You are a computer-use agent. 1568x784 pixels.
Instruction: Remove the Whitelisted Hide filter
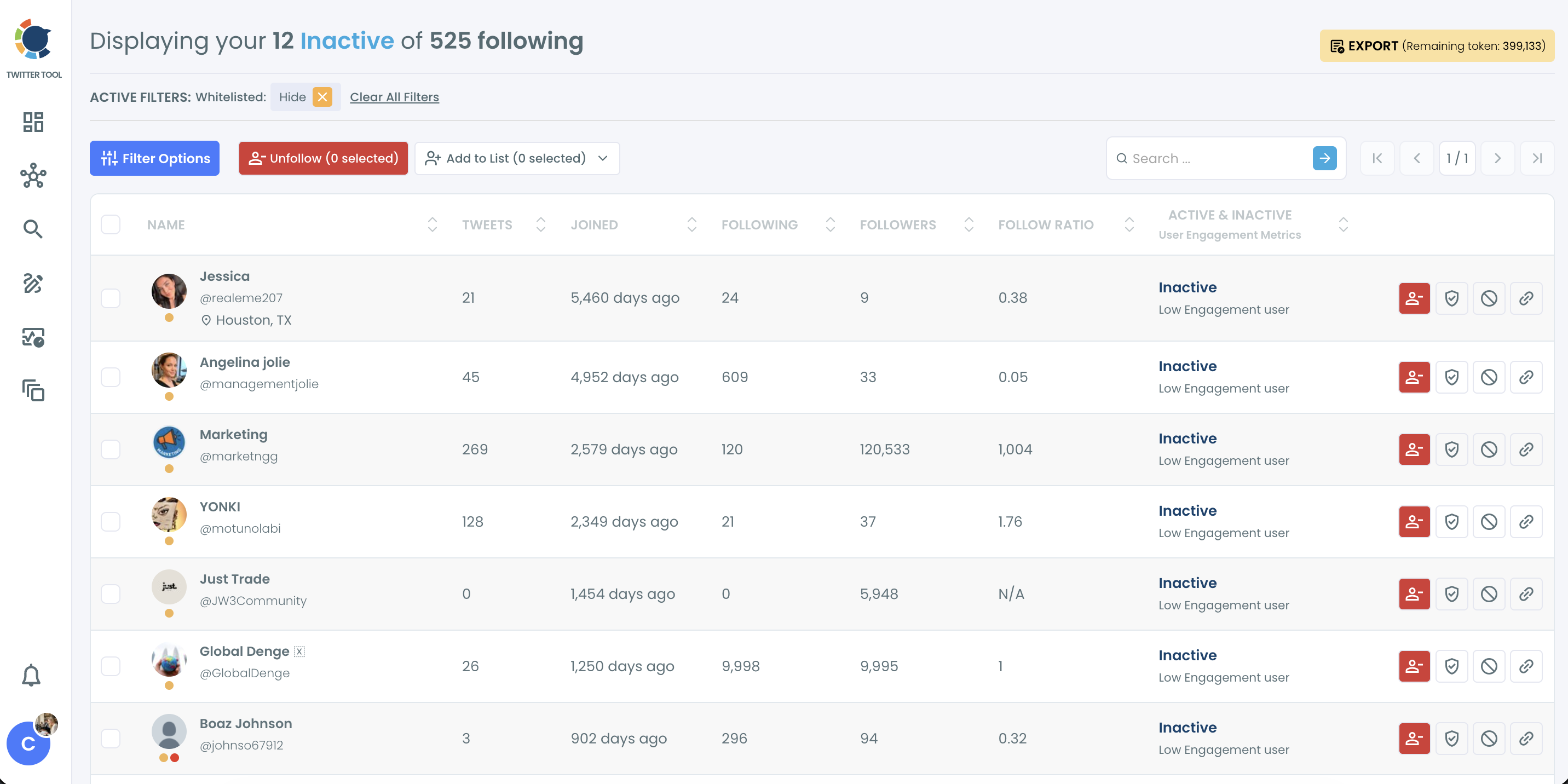(322, 97)
